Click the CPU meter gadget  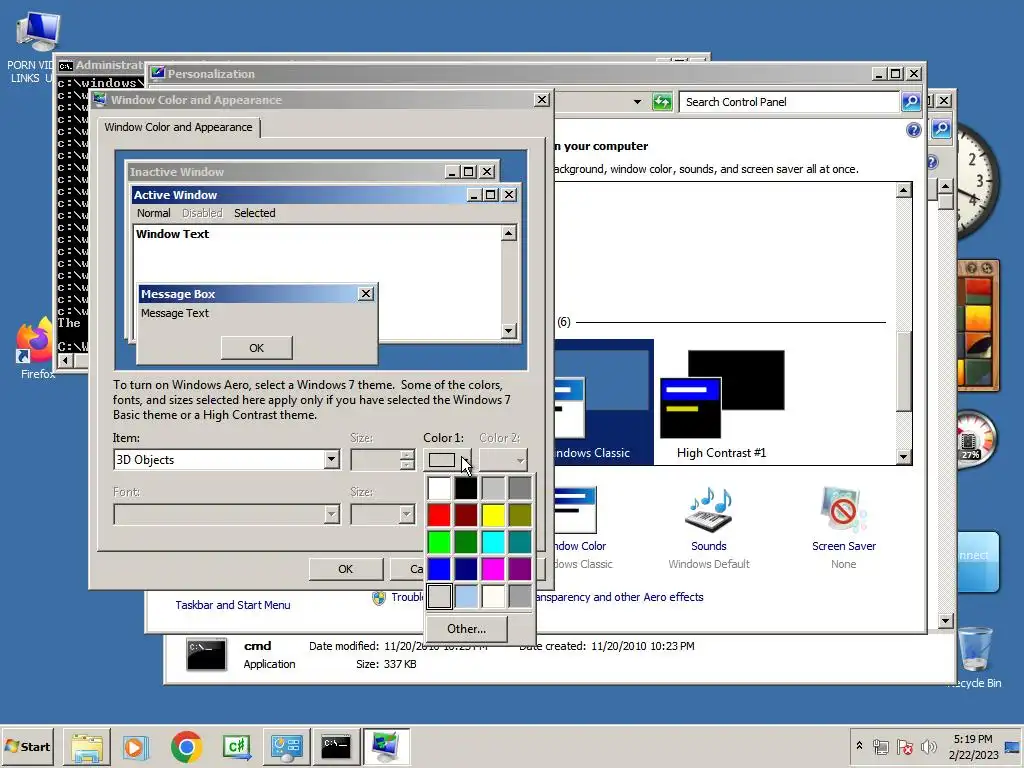[x=976, y=440]
